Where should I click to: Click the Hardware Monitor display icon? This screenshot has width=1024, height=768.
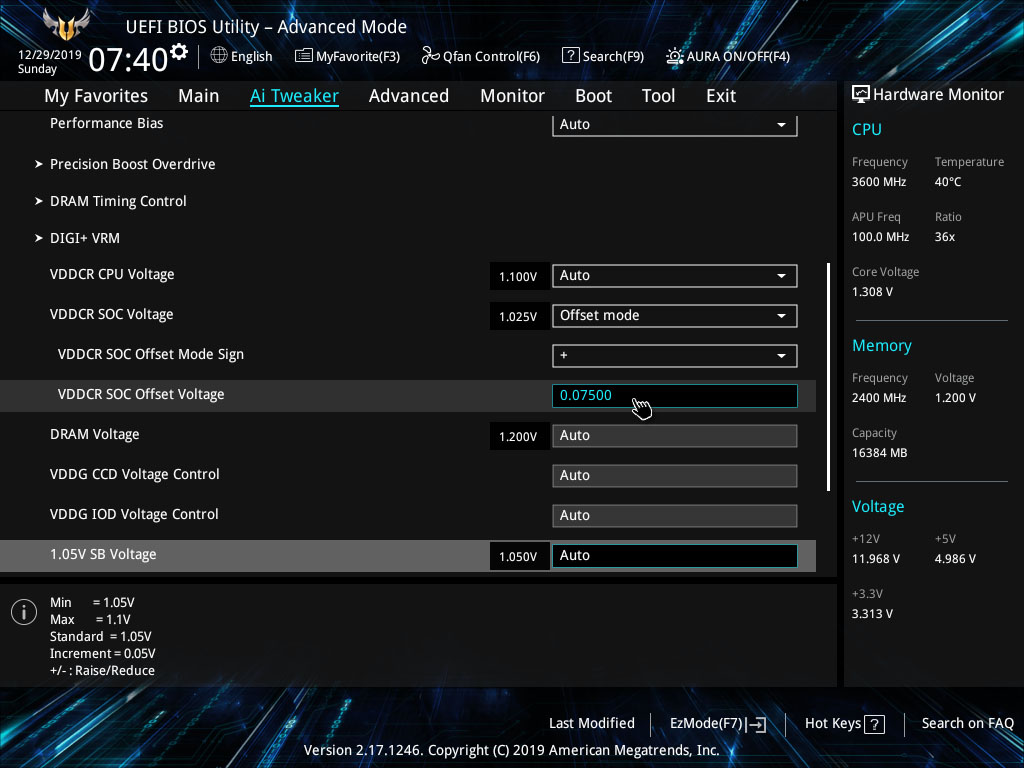click(x=861, y=95)
